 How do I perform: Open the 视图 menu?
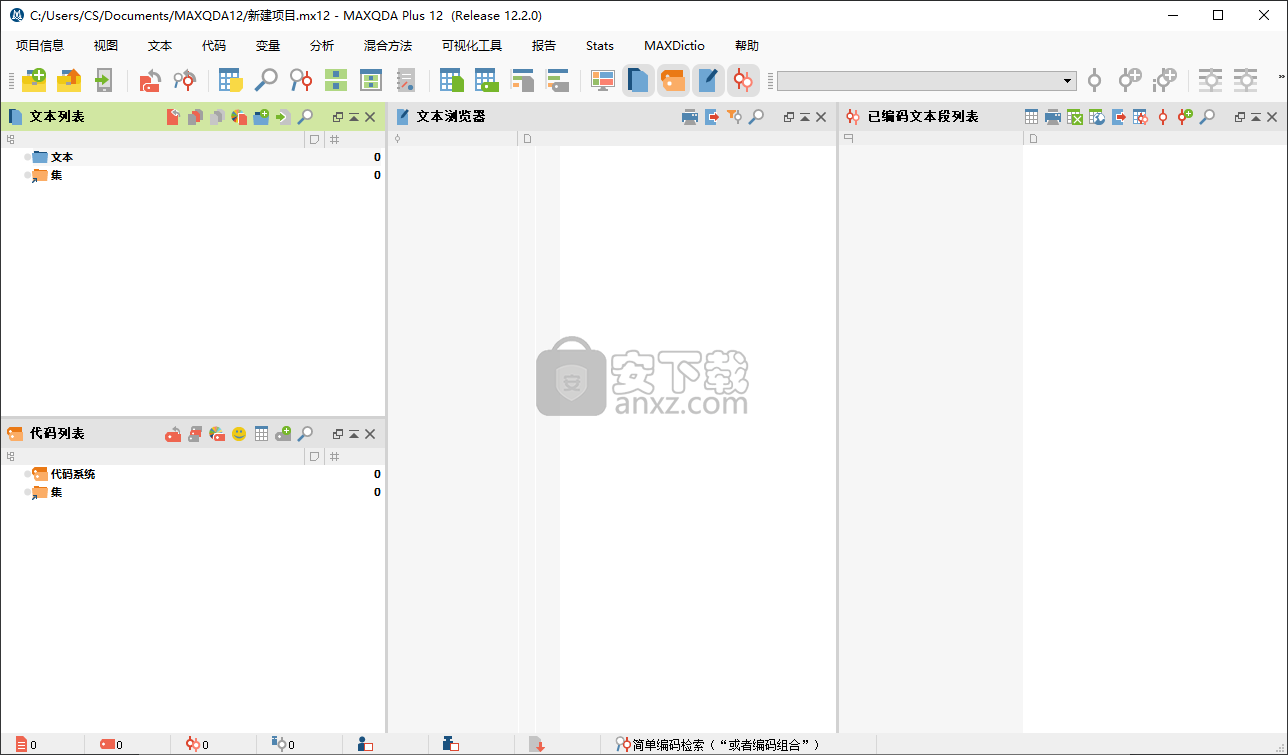coord(106,46)
